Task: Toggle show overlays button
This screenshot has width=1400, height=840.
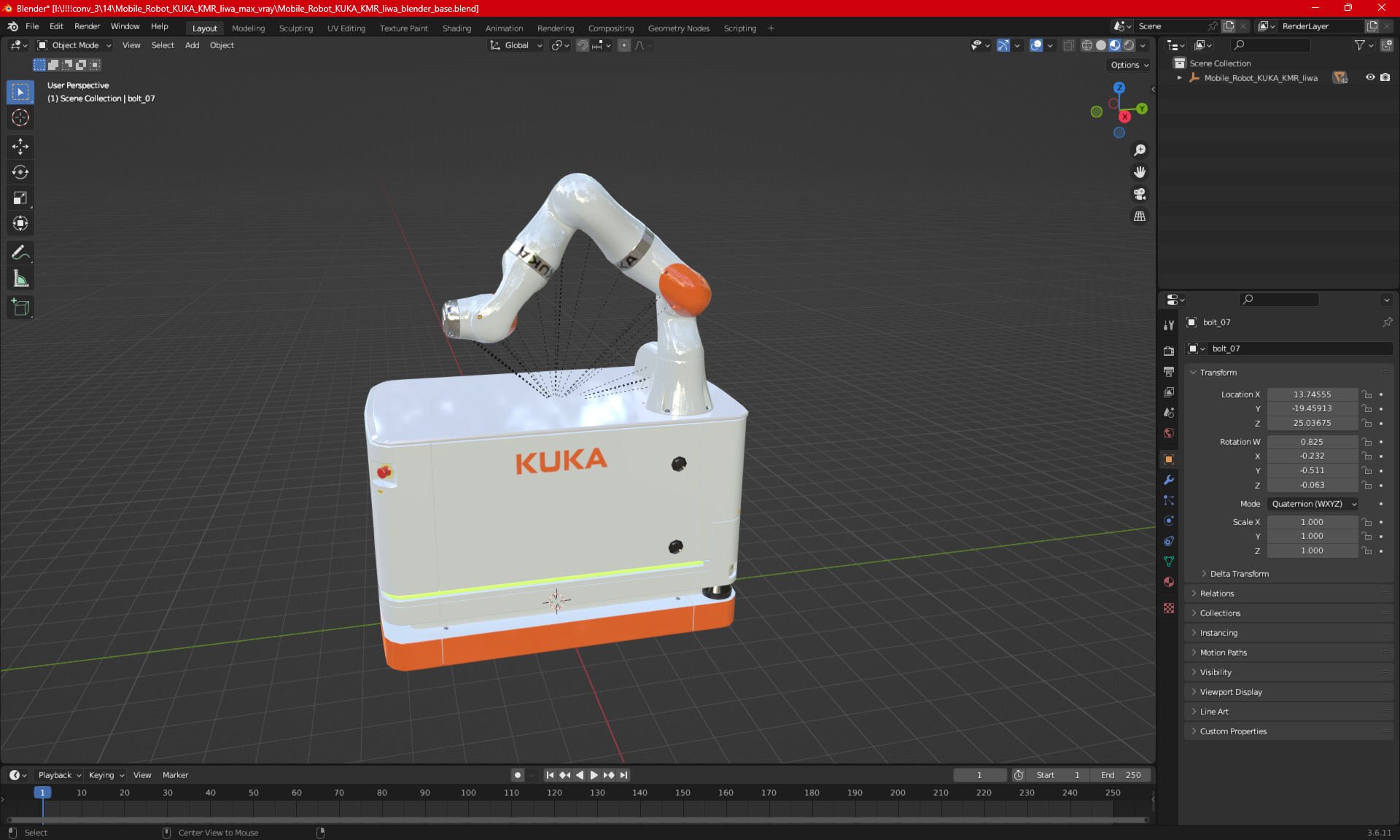Action: click(x=1036, y=45)
